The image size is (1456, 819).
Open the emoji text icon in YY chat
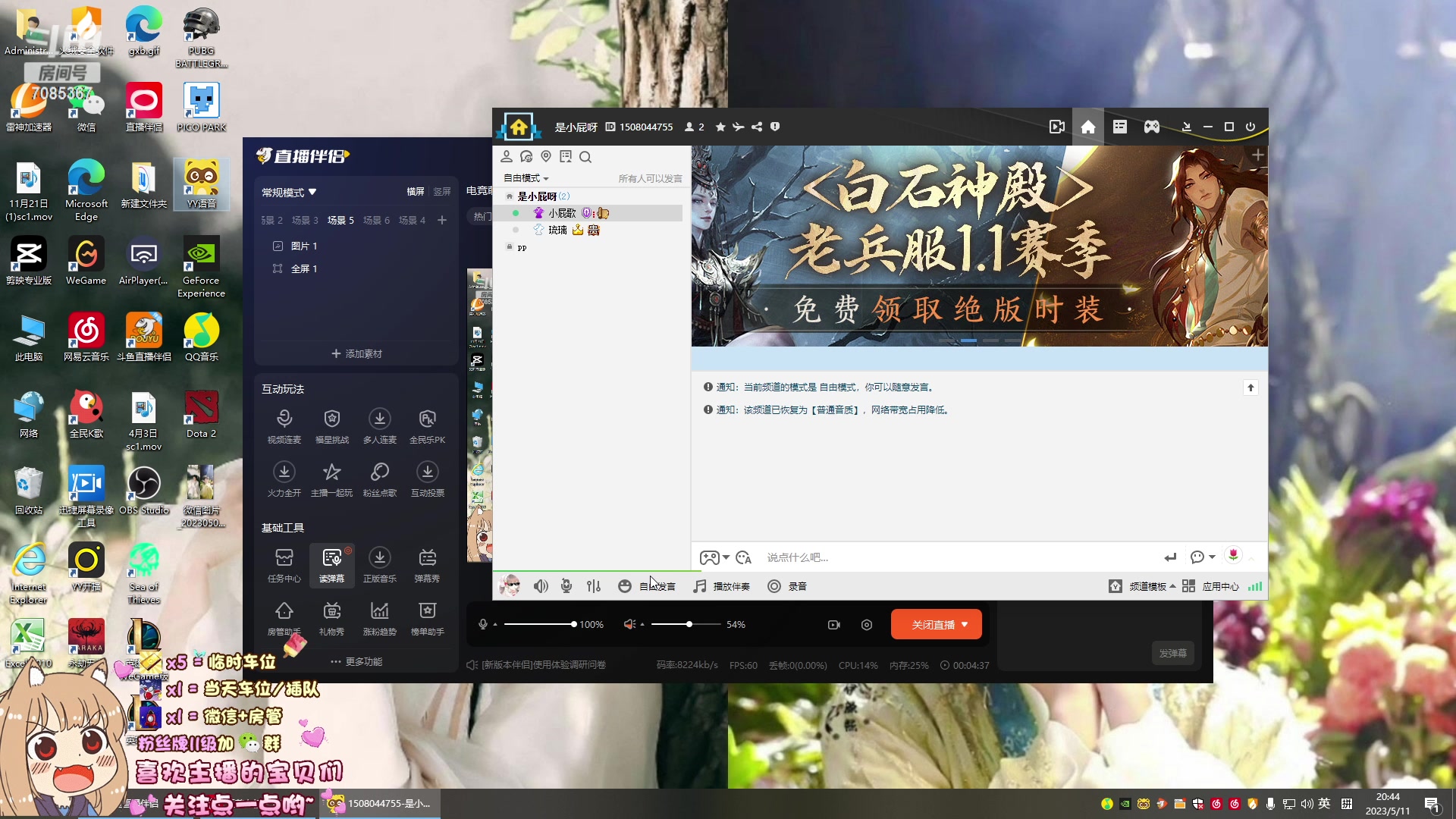(x=744, y=557)
